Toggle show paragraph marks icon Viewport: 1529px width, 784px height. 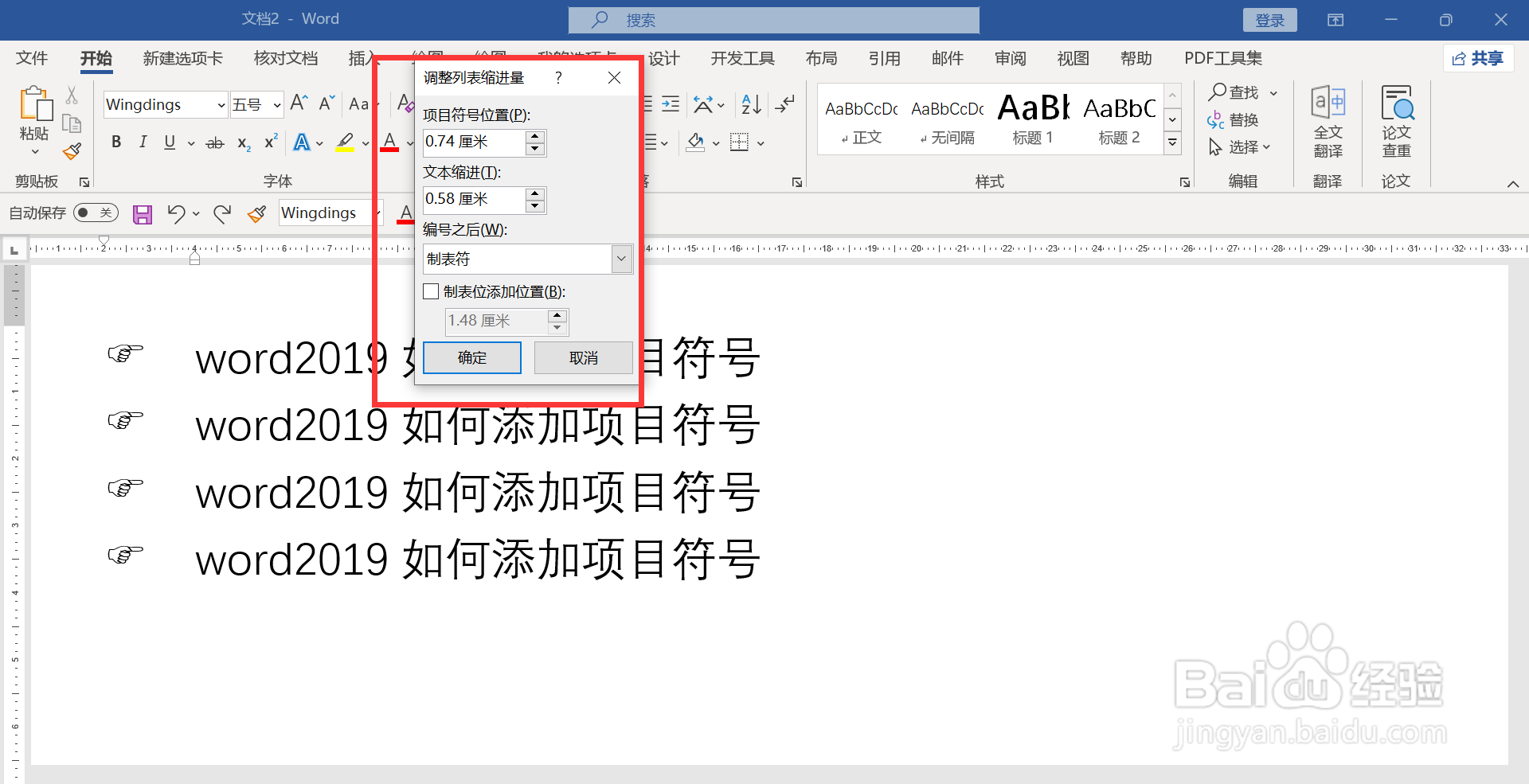click(x=785, y=103)
